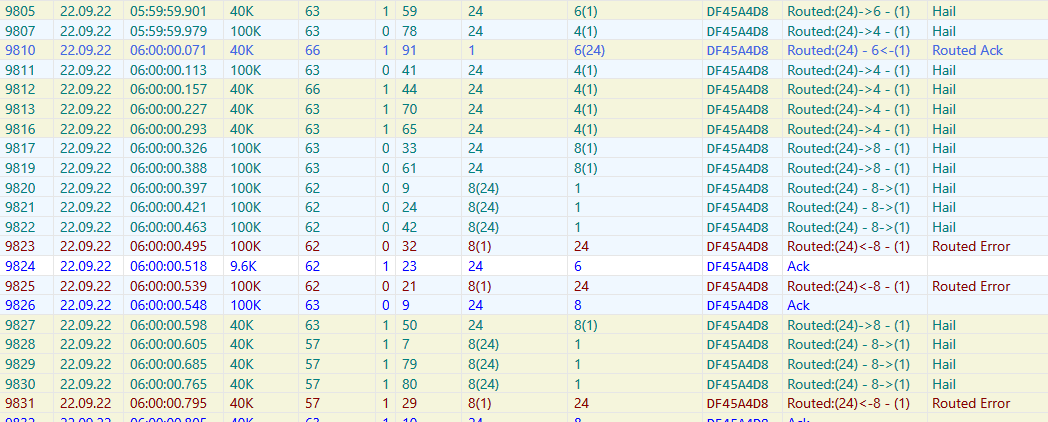Select row number 9820

[18, 188]
